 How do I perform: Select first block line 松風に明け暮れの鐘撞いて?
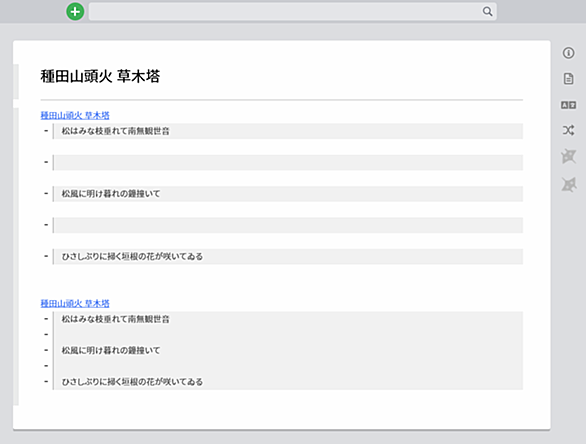point(111,194)
